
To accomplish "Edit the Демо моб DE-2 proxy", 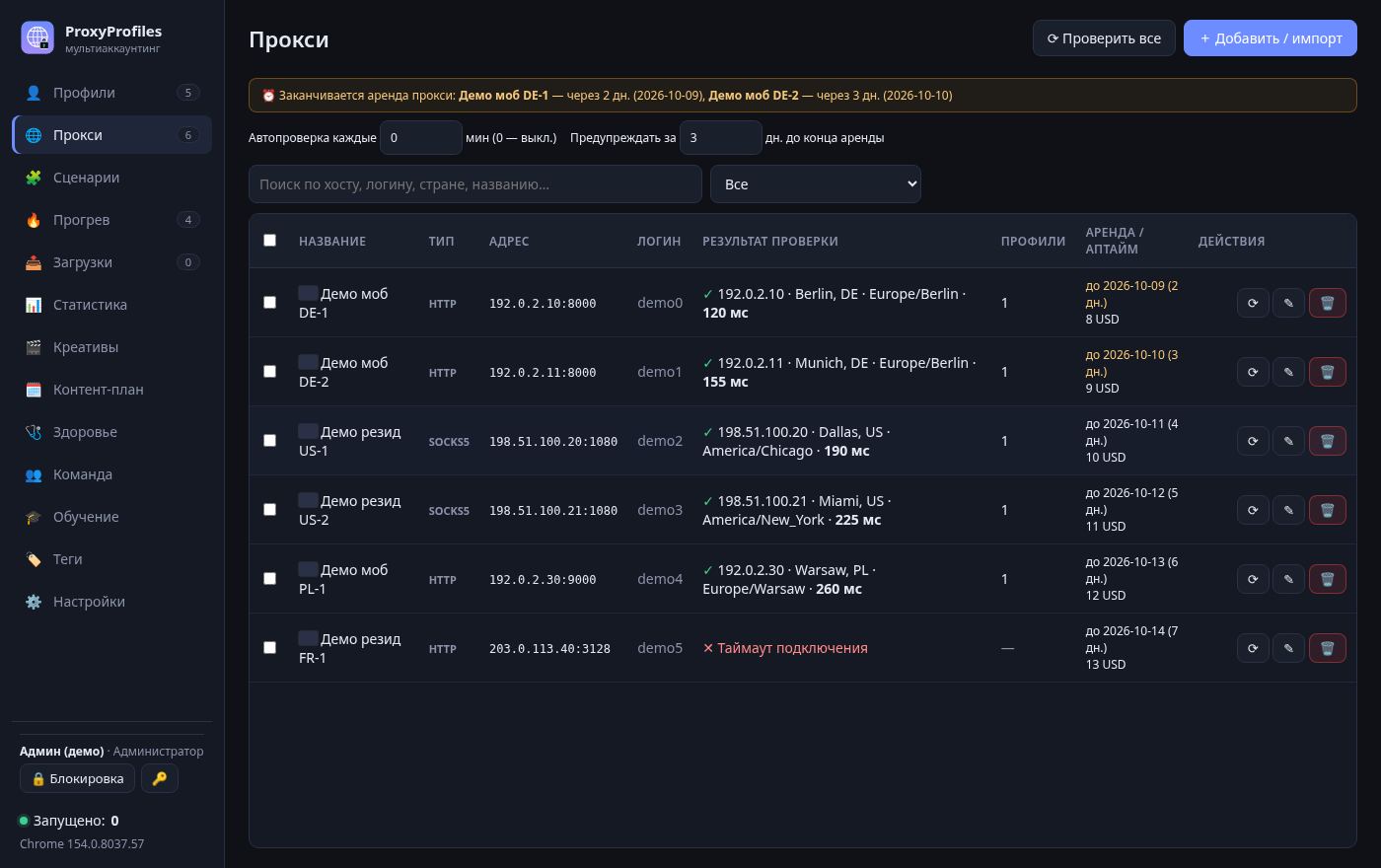I will [x=1288, y=372].
